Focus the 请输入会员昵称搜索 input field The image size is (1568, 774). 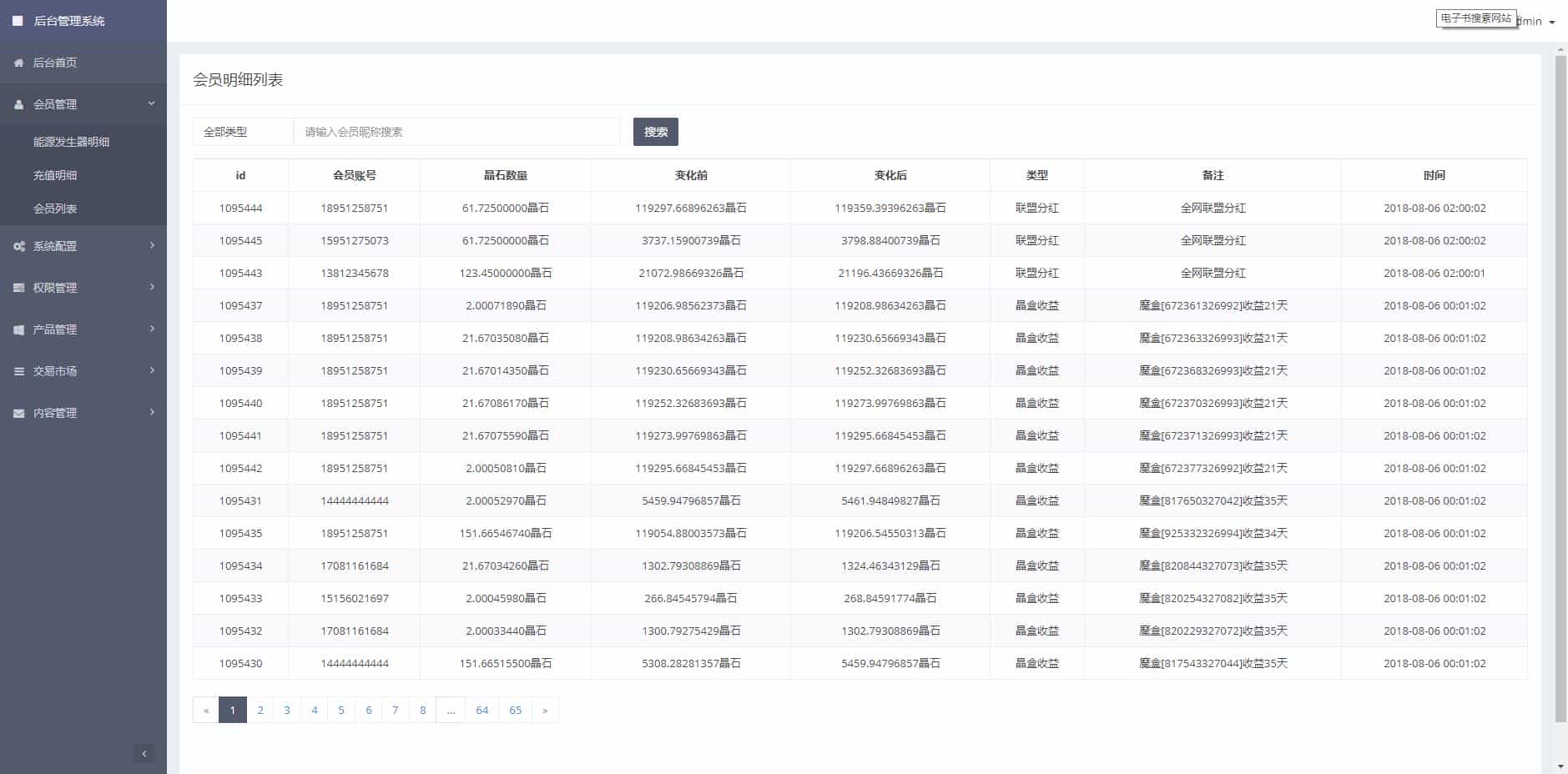457,132
